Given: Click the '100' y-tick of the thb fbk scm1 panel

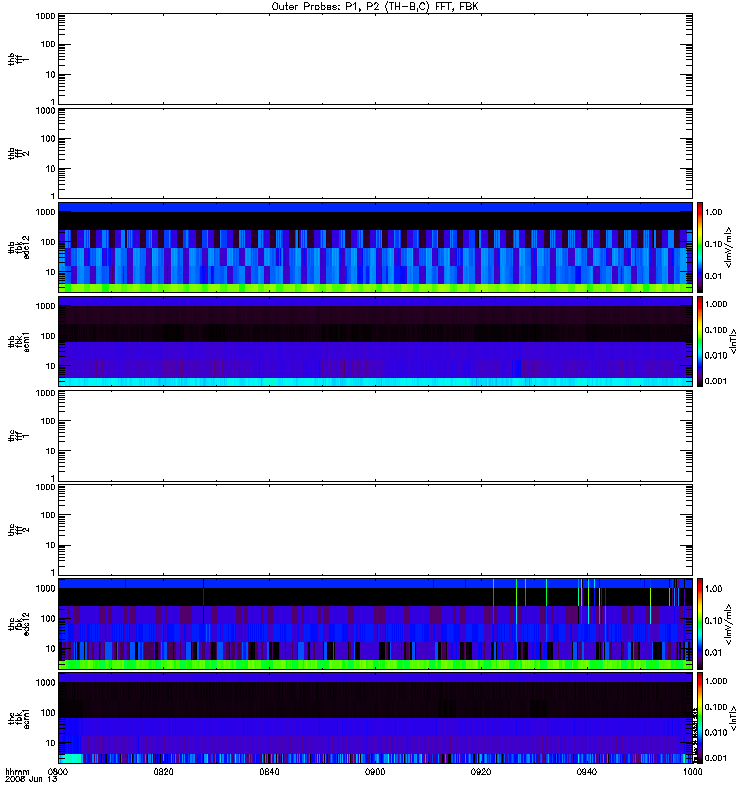Looking at the screenshot, I should coord(48,336).
